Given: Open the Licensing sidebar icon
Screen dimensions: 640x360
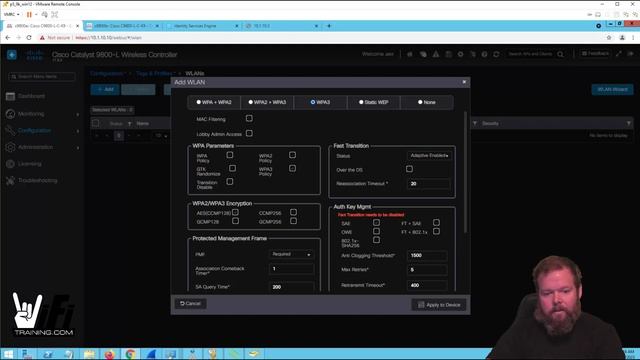Looking at the screenshot, I should point(10,164).
